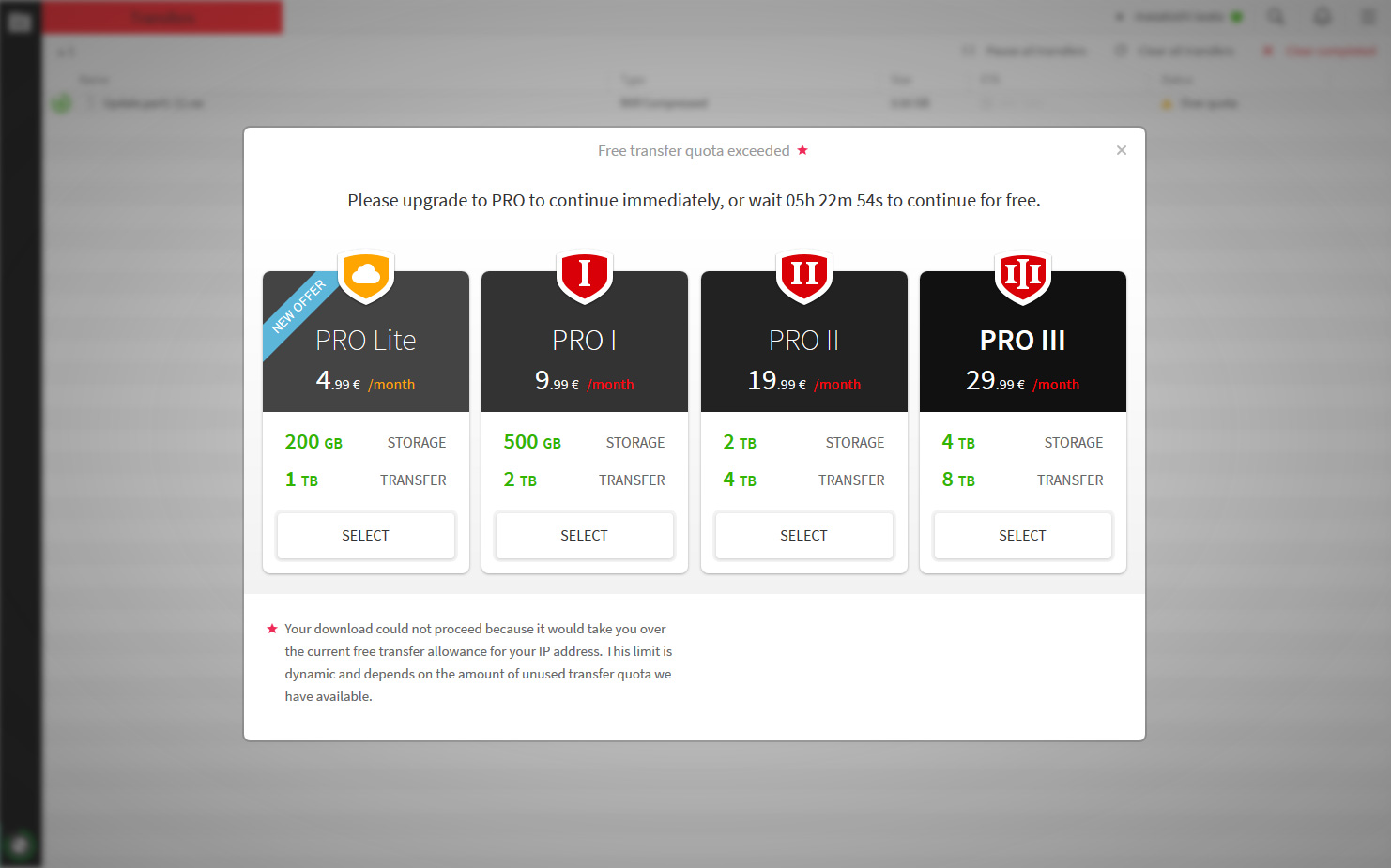Click the red star beside the footnote
Image resolution: width=1391 pixels, height=868 pixels.
click(272, 629)
